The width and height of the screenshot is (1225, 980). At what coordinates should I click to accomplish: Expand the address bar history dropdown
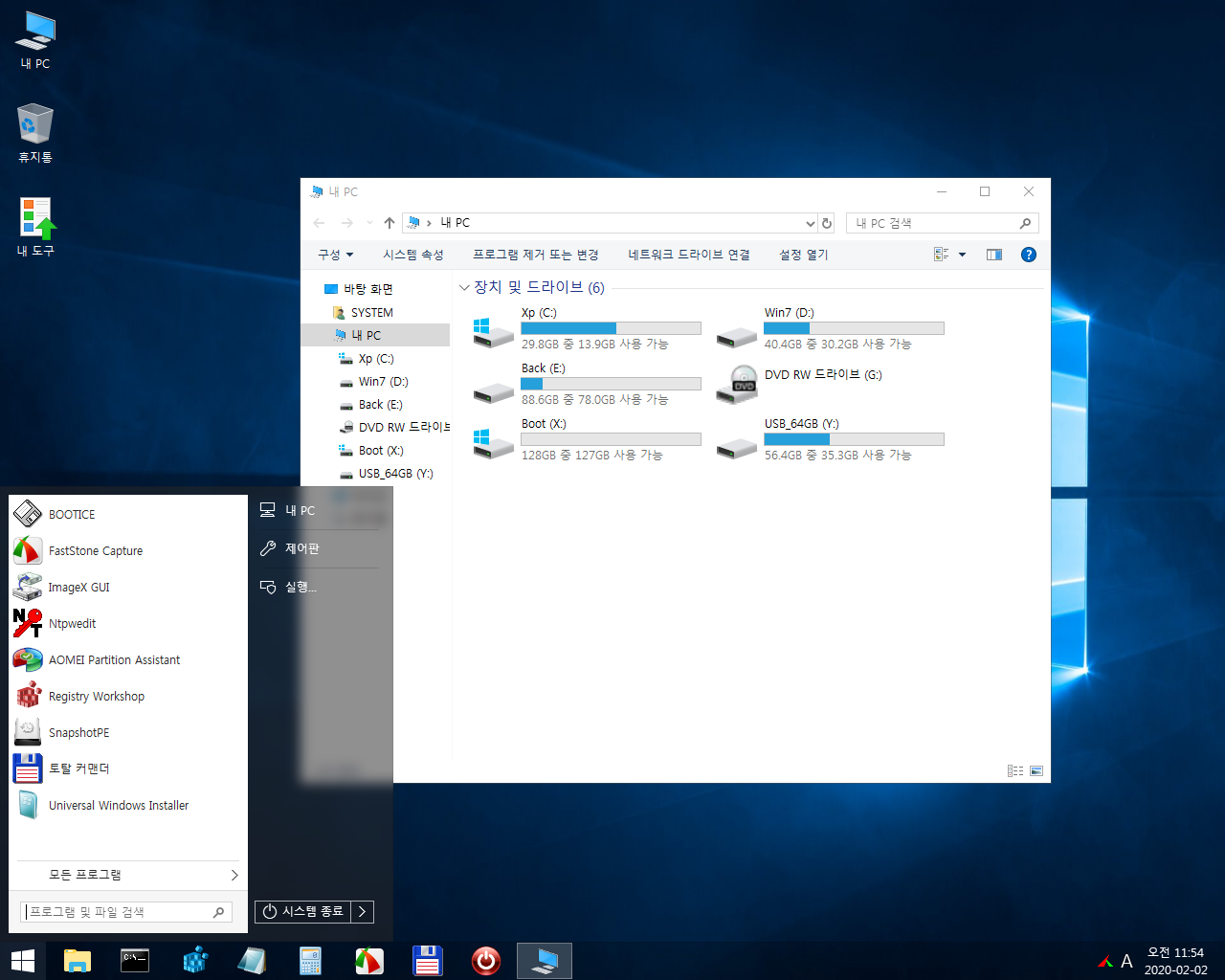[811, 223]
